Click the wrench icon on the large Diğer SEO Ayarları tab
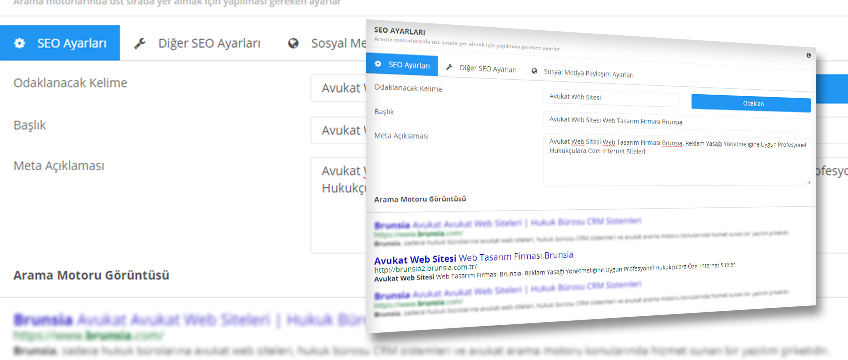This screenshot has width=848, height=360. (x=140, y=44)
